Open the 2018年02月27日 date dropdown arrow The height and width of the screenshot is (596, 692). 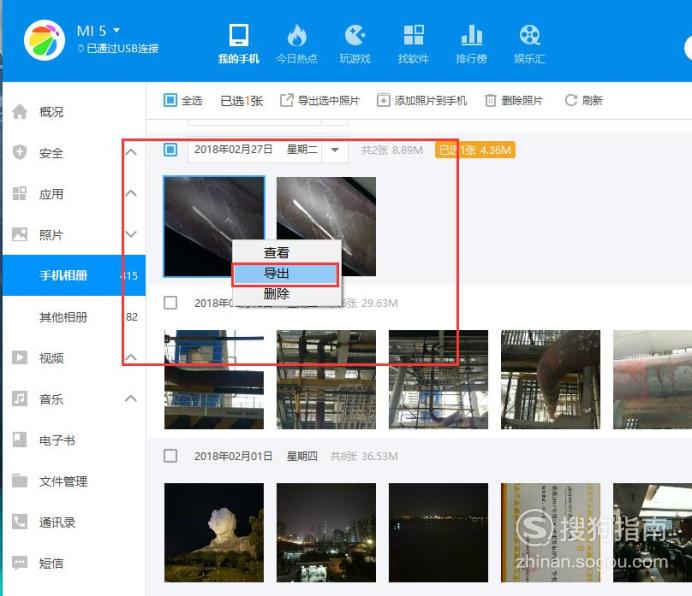tap(335, 150)
